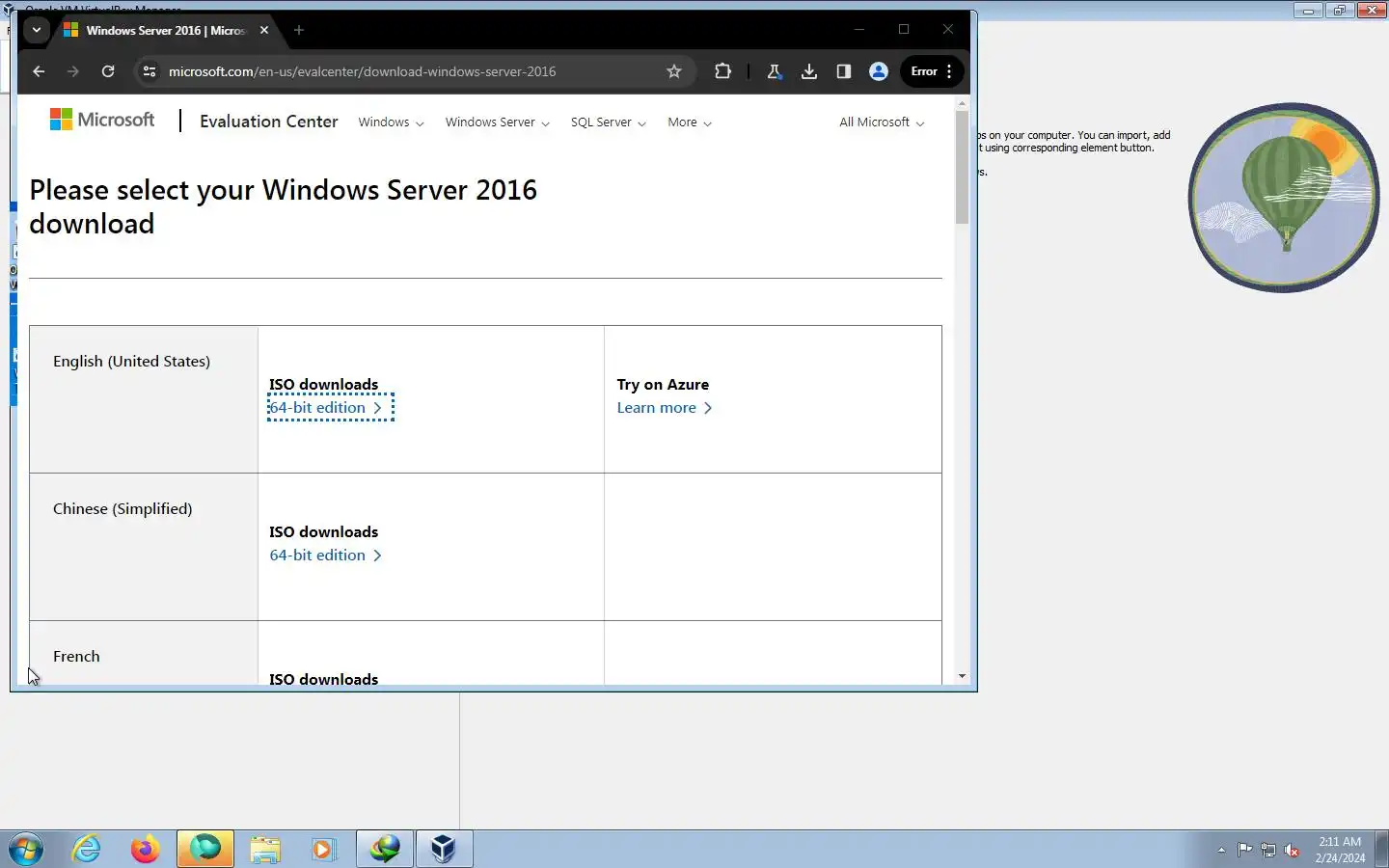Expand the SQL Server navigation menu
The image size is (1389, 868).
click(608, 122)
